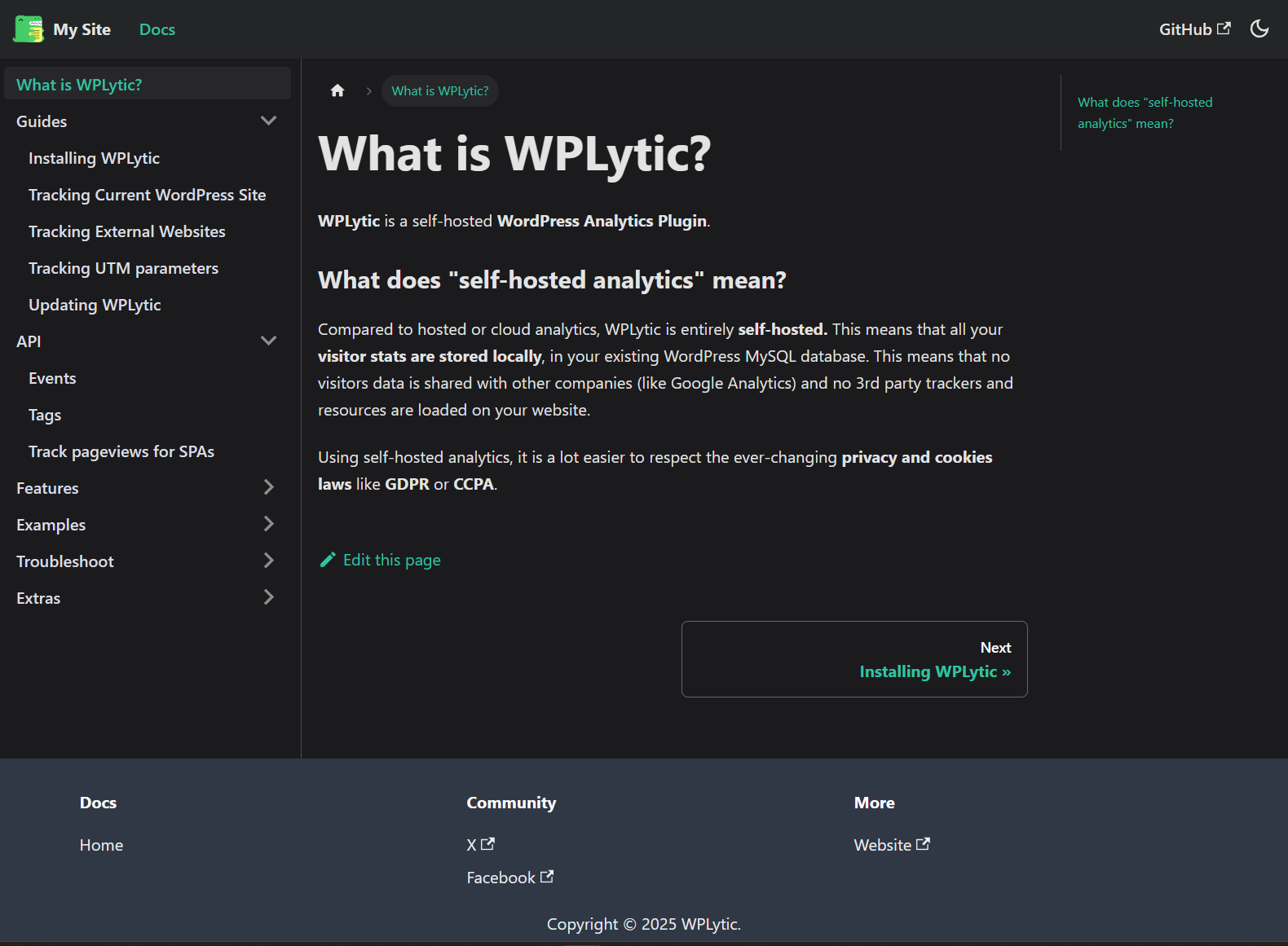Image resolution: width=1288 pixels, height=946 pixels.
Task: Click external link icon beside X
Action: coord(487,844)
